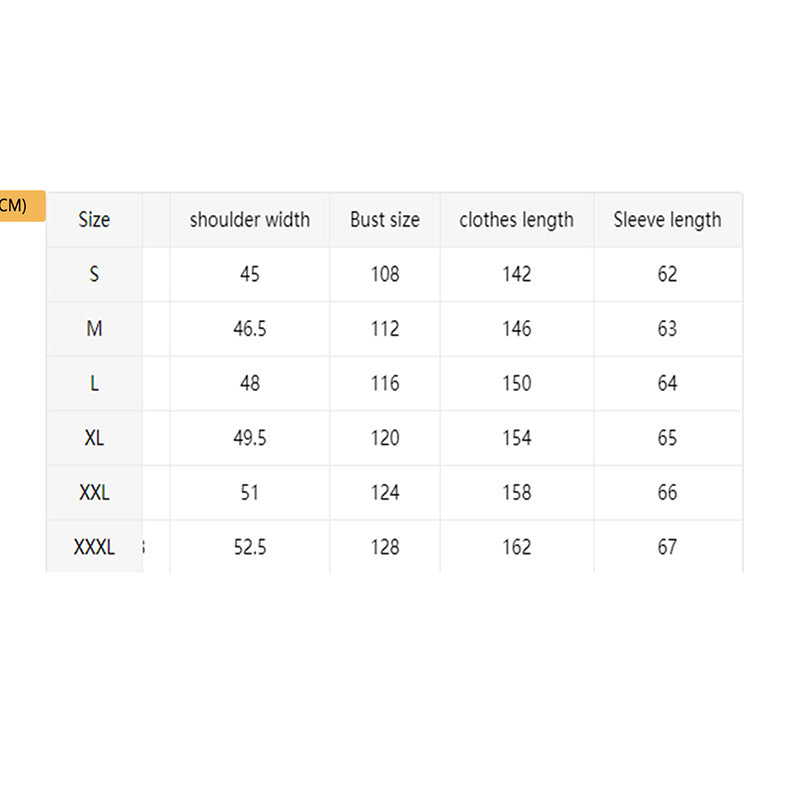Click bust size value 108
800x800 pixels.
click(385, 274)
